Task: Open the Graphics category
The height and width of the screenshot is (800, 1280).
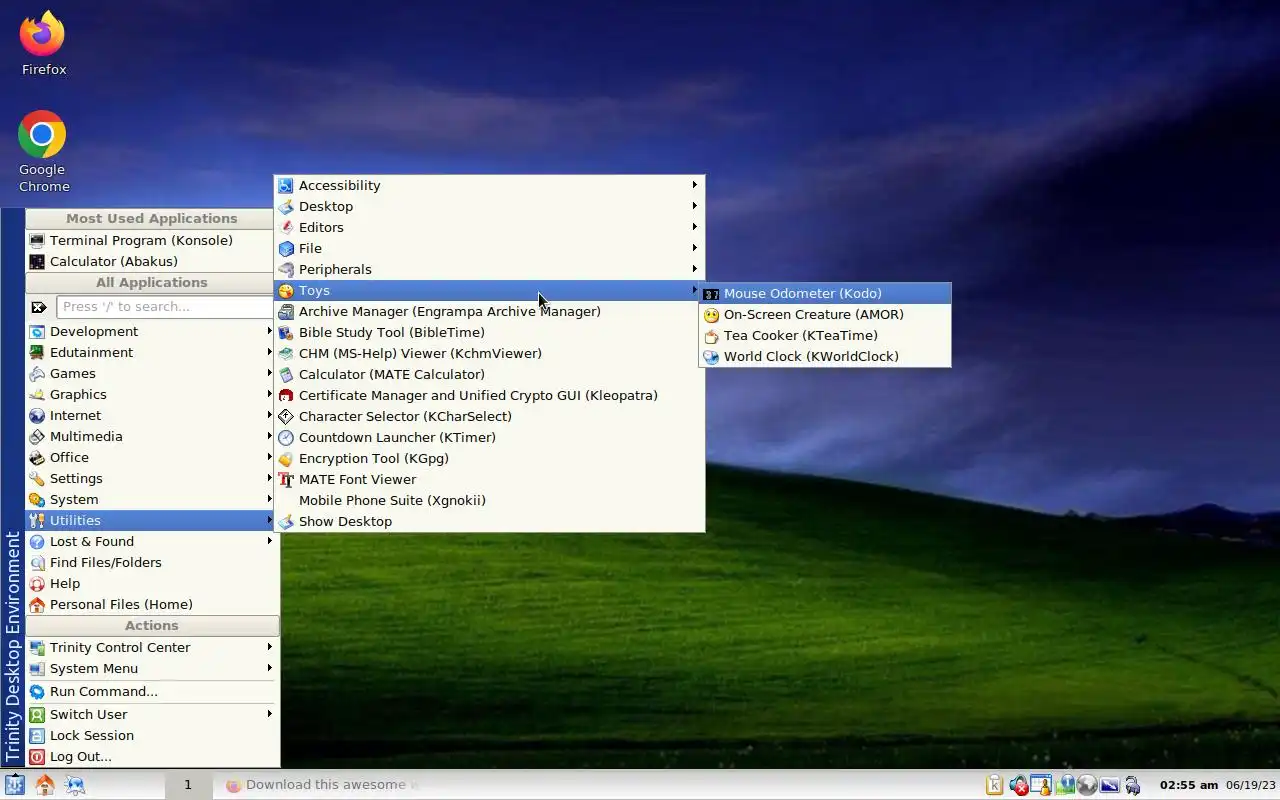Action: (150, 394)
